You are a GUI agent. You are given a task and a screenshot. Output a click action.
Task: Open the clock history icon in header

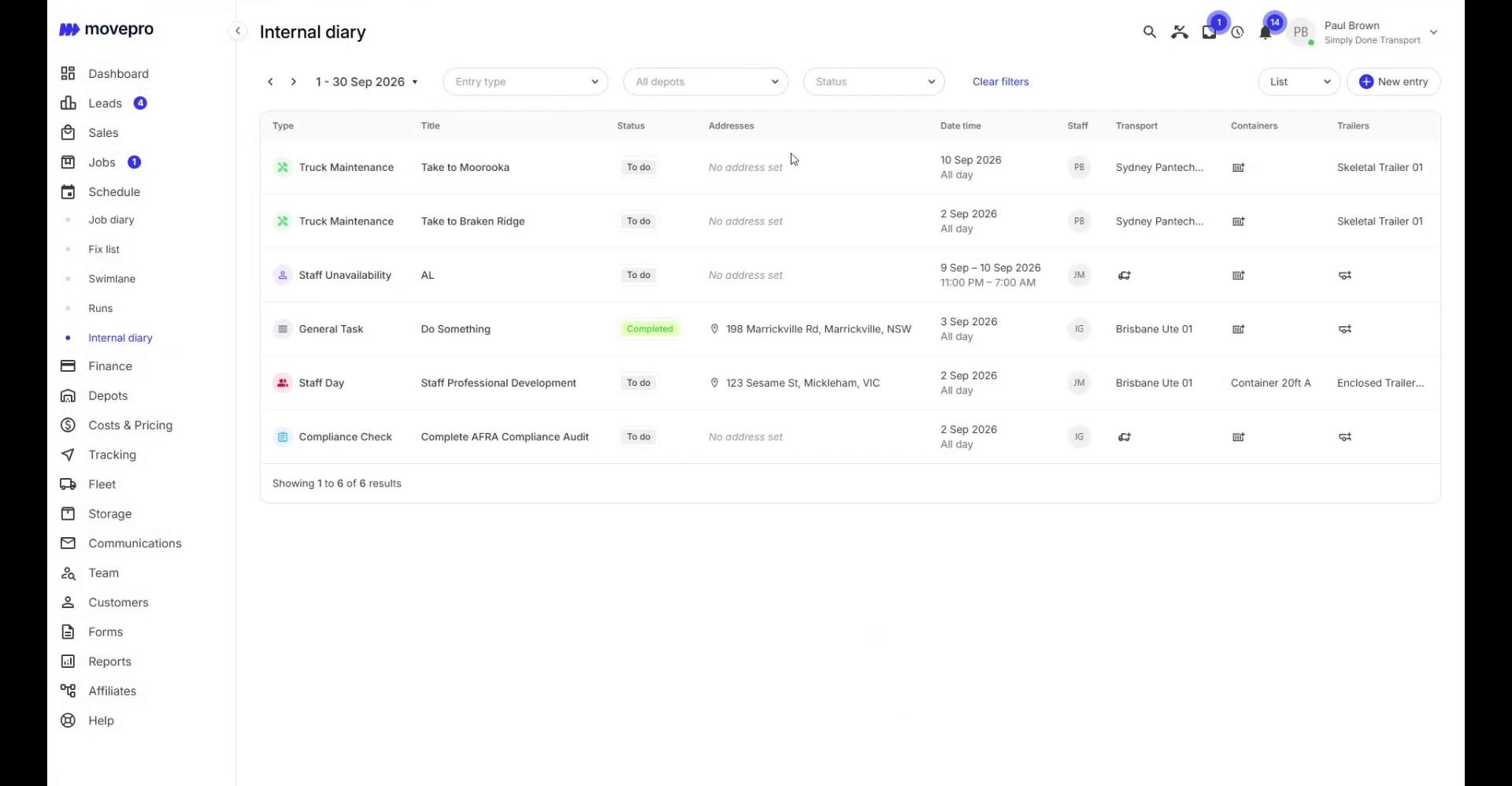click(x=1238, y=32)
